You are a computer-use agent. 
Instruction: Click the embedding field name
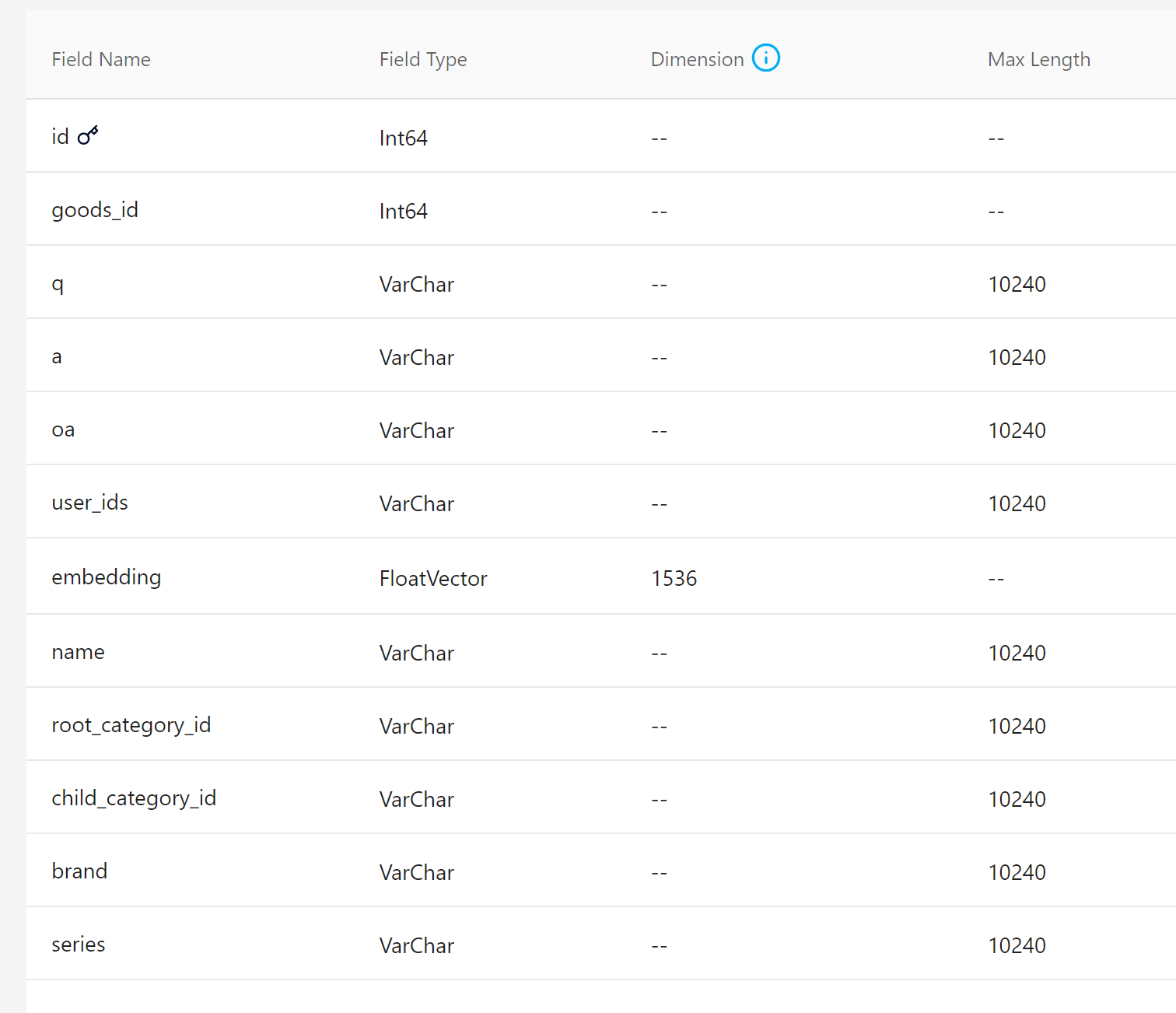(106, 577)
